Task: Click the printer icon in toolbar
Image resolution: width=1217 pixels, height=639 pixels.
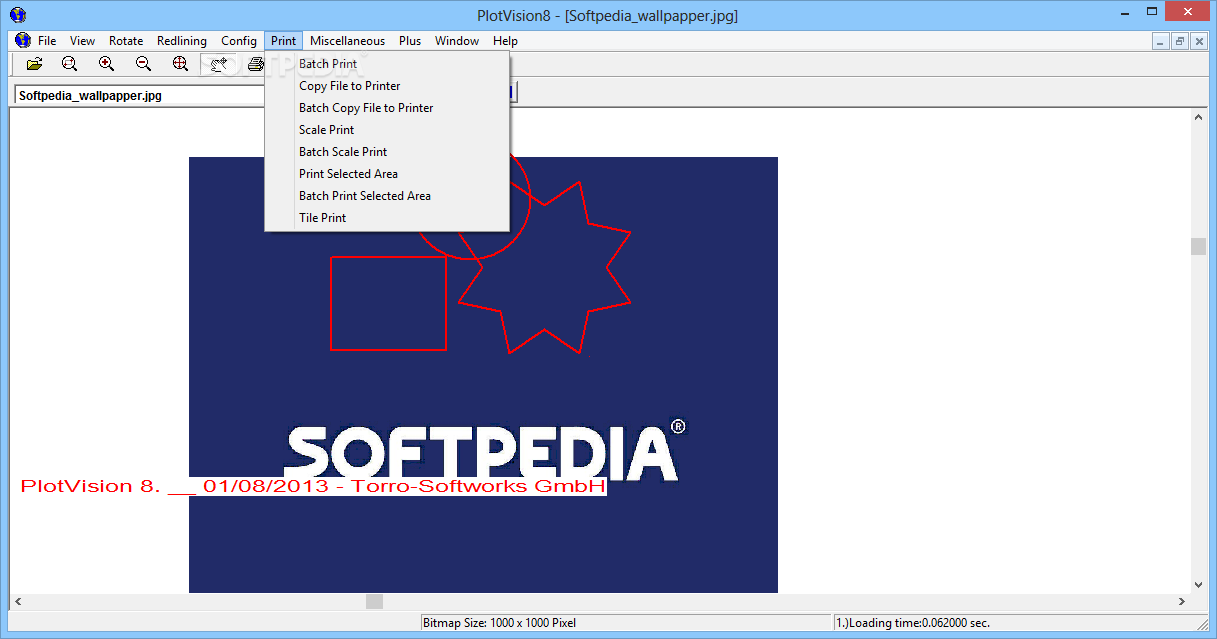Action: coord(255,64)
